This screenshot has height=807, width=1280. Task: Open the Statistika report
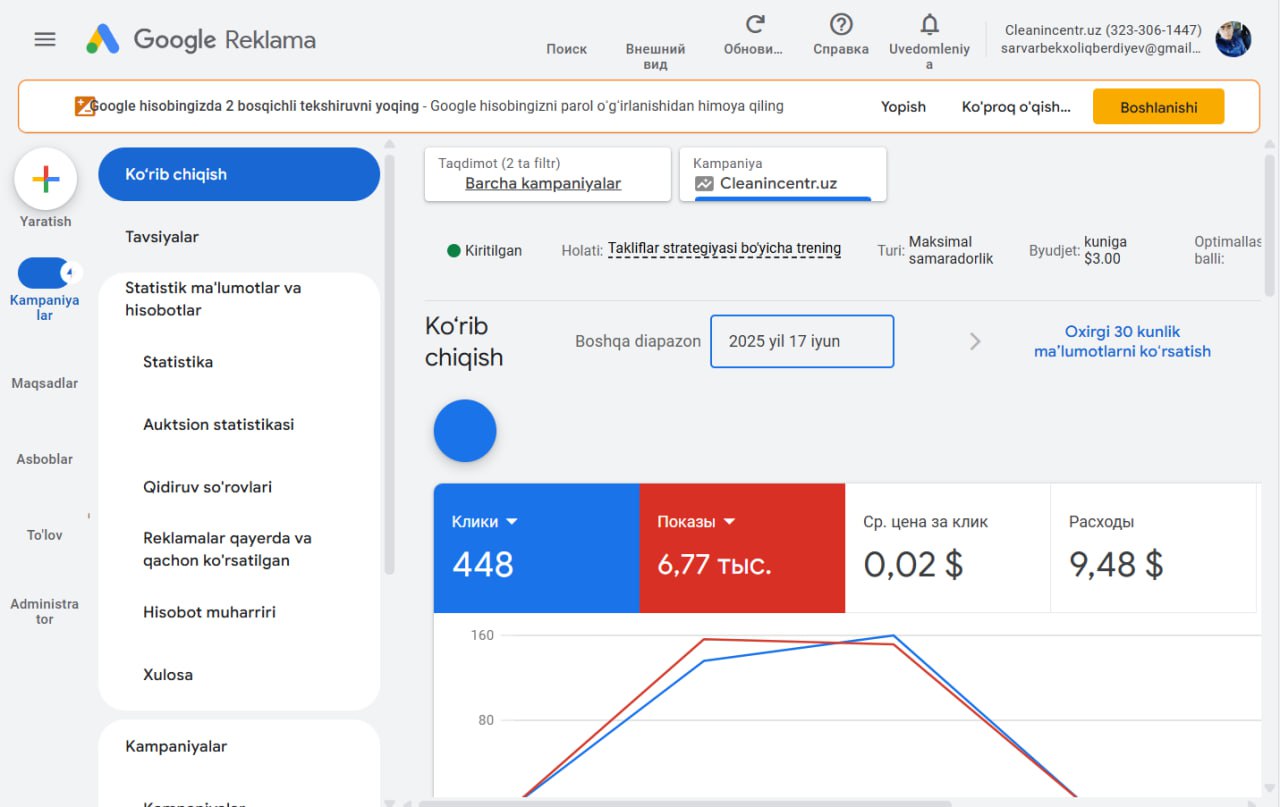pyautogui.click(x=178, y=362)
